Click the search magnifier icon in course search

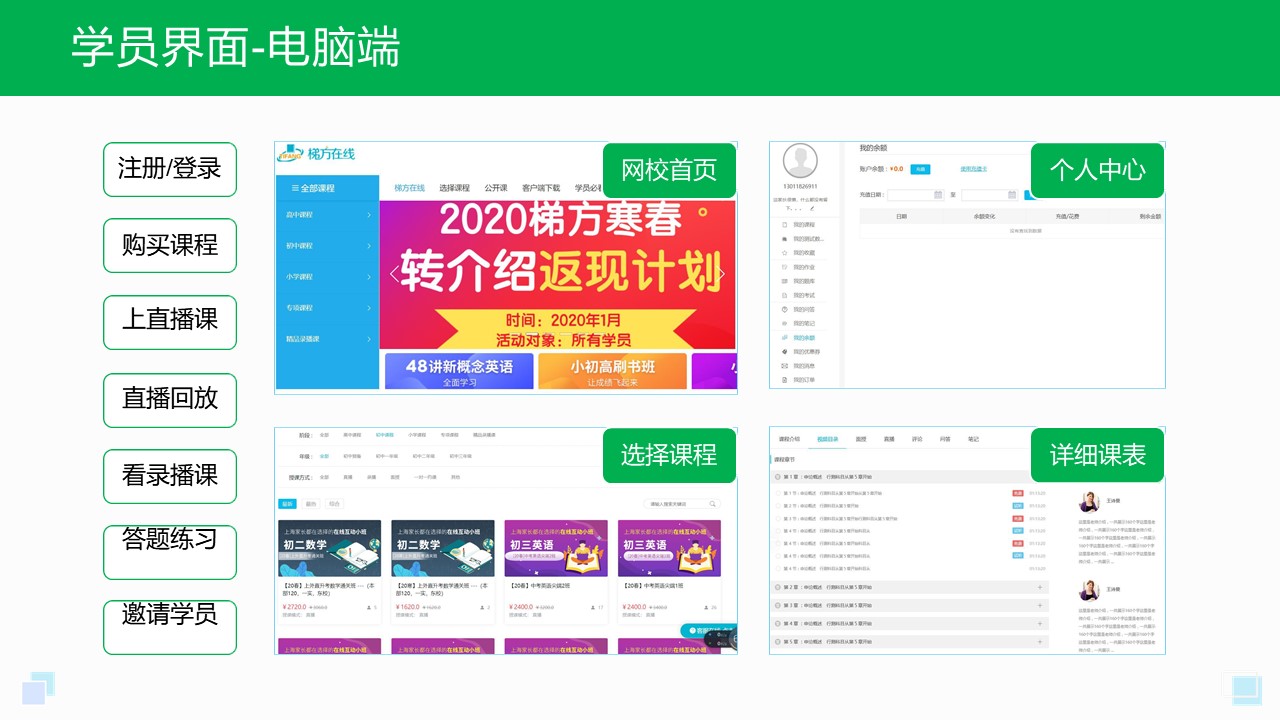click(714, 504)
